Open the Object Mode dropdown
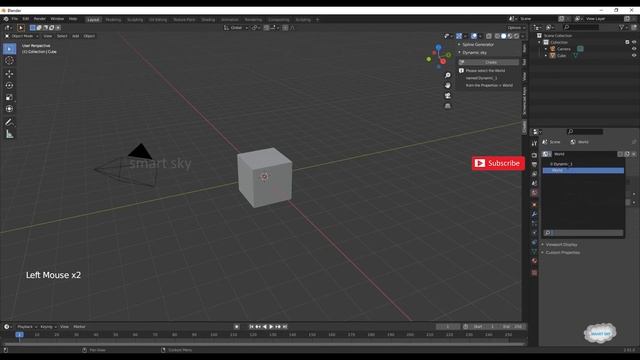Viewport: 640px width, 360px height. click(x=22, y=36)
